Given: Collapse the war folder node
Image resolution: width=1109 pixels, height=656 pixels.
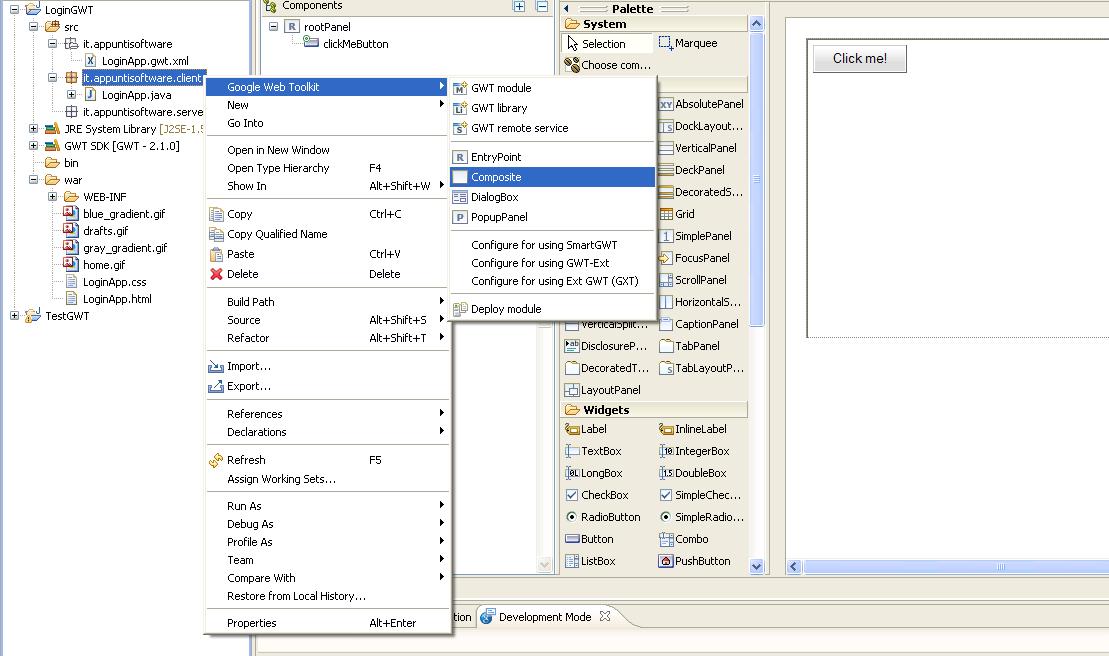Looking at the screenshot, I should pyautogui.click(x=33, y=180).
